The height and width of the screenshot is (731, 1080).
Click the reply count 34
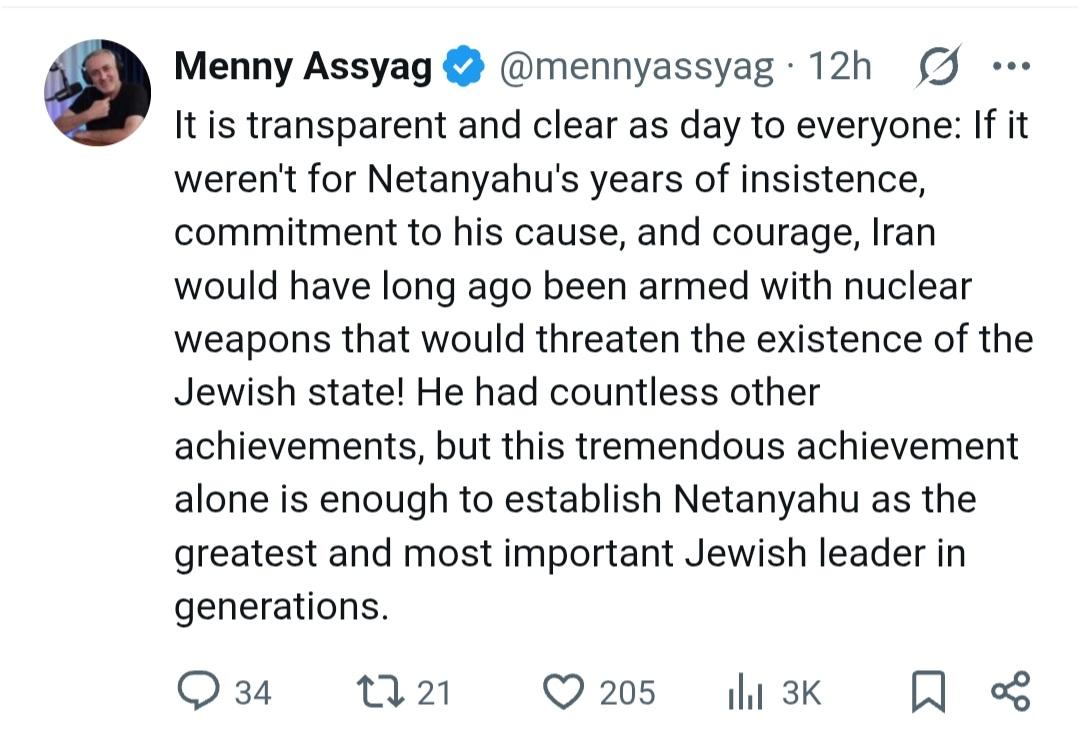252,692
